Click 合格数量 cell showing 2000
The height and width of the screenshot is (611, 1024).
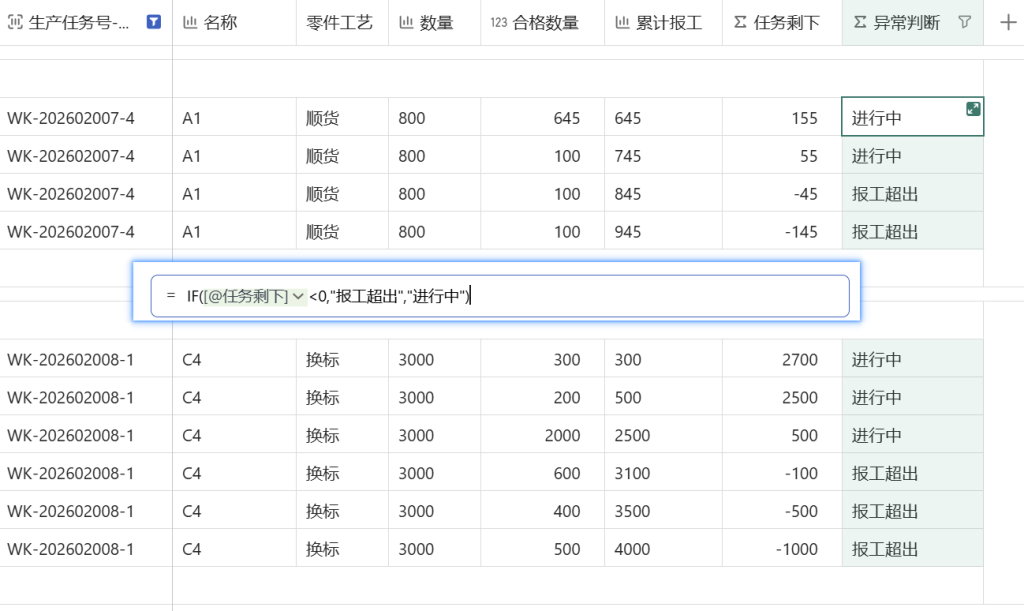(x=543, y=435)
